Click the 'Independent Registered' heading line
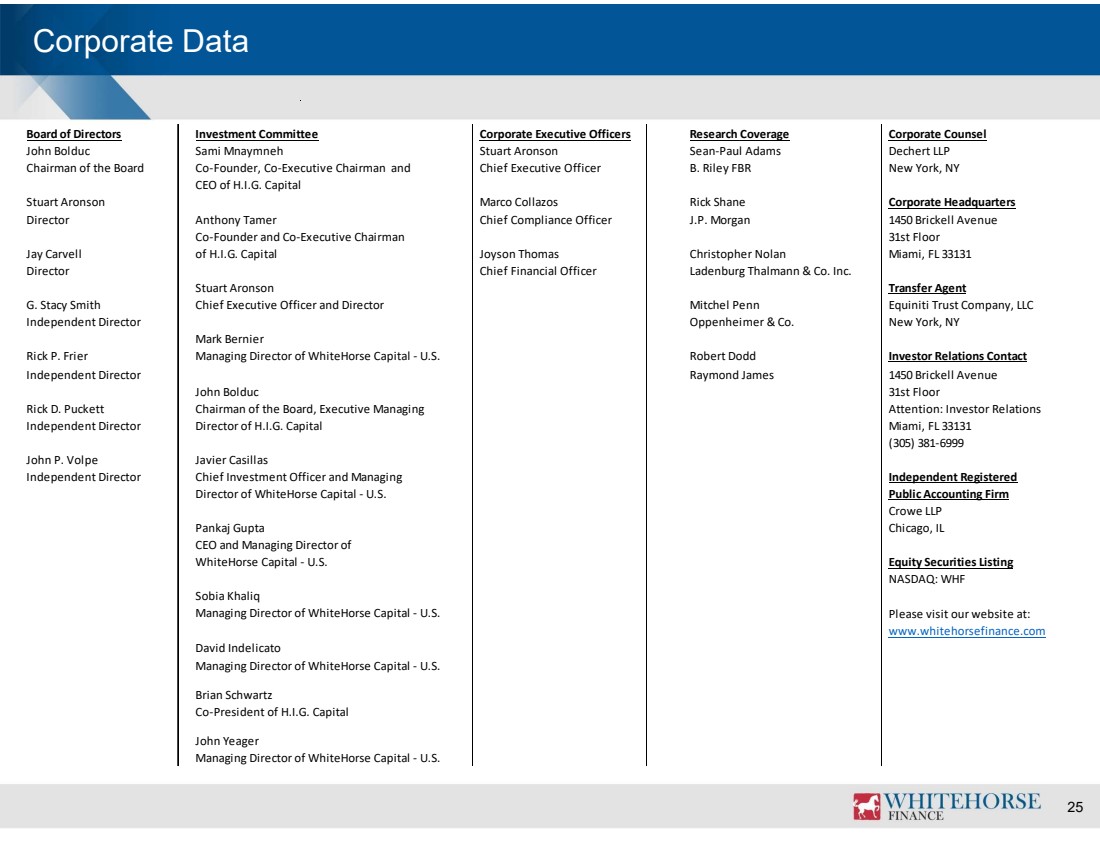 (953, 477)
